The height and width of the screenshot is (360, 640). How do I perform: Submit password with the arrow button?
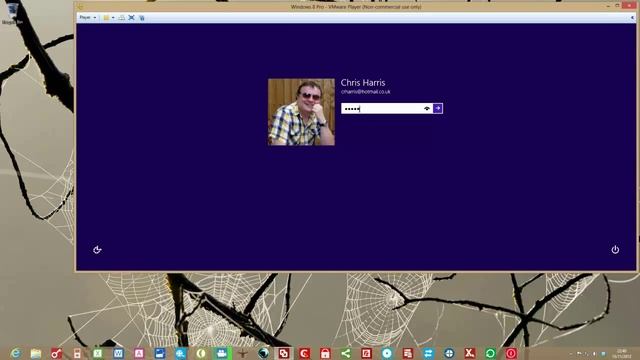[438, 108]
